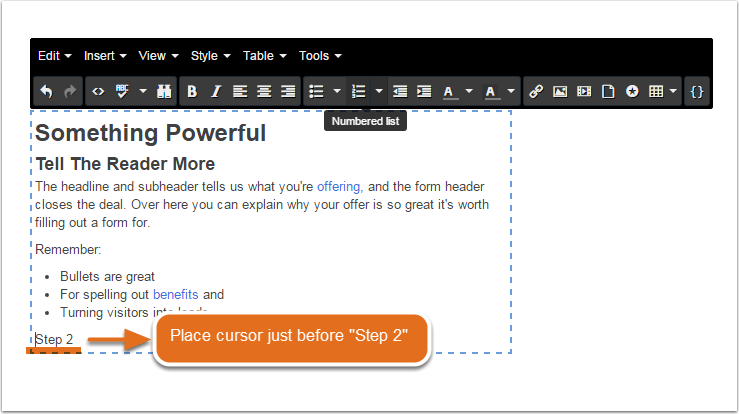Screen dimensions: 739x414
Task: Click the Undo arrow icon
Action: coord(46,91)
